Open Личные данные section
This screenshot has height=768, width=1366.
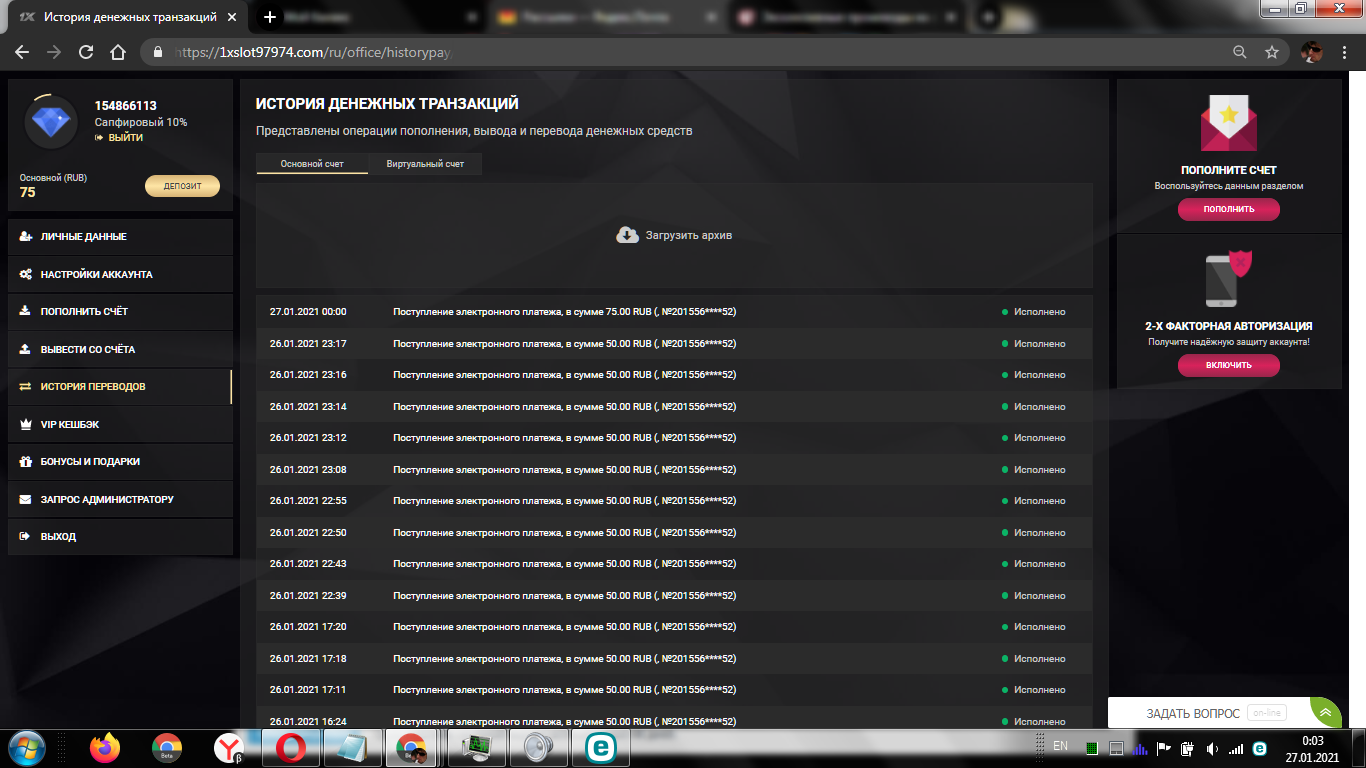(x=120, y=237)
